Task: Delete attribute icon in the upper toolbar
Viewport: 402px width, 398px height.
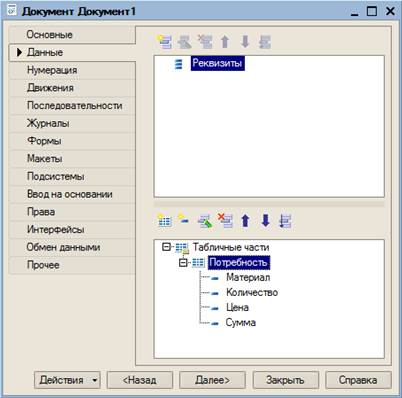Action: 205,42
